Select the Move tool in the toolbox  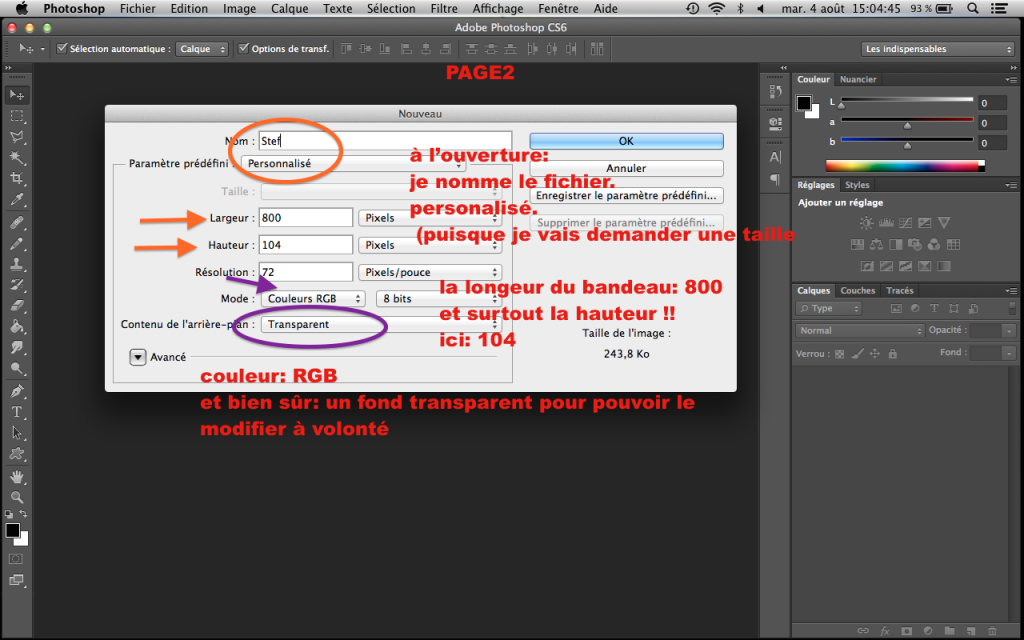coord(16,95)
